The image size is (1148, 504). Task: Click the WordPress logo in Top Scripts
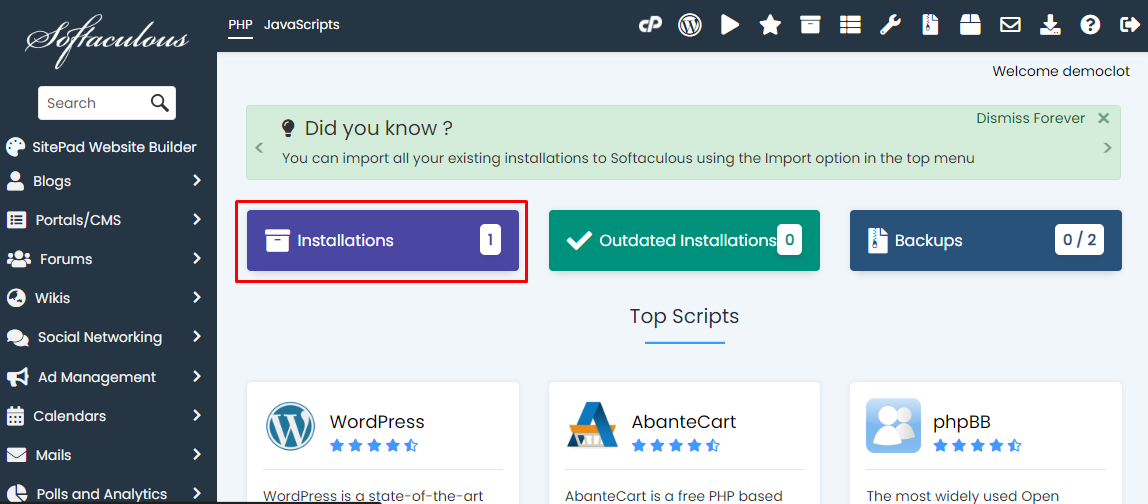[290, 426]
